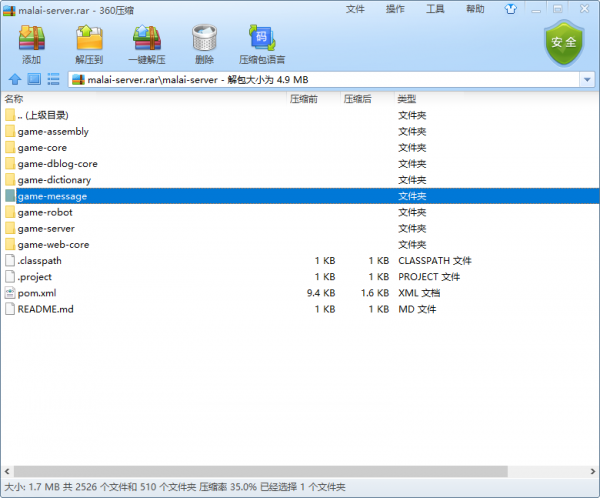
Task: Click the 一键解压 one-click extract icon
Action: pos(147,38)
